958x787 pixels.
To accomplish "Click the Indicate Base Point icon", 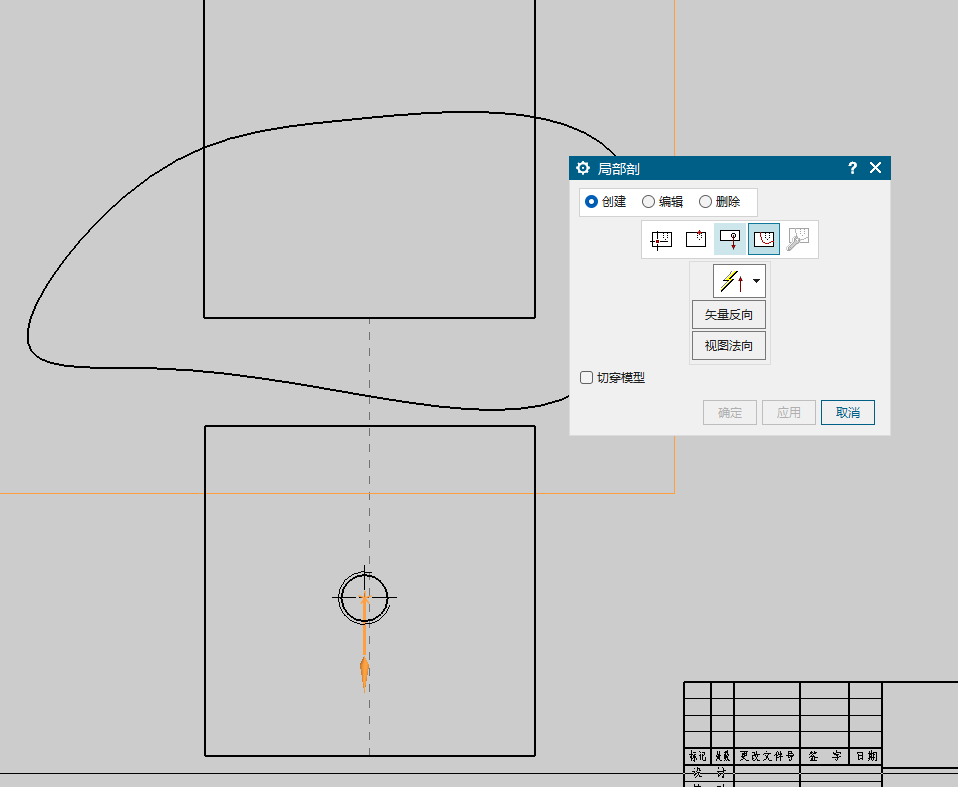I will (696, 239).
